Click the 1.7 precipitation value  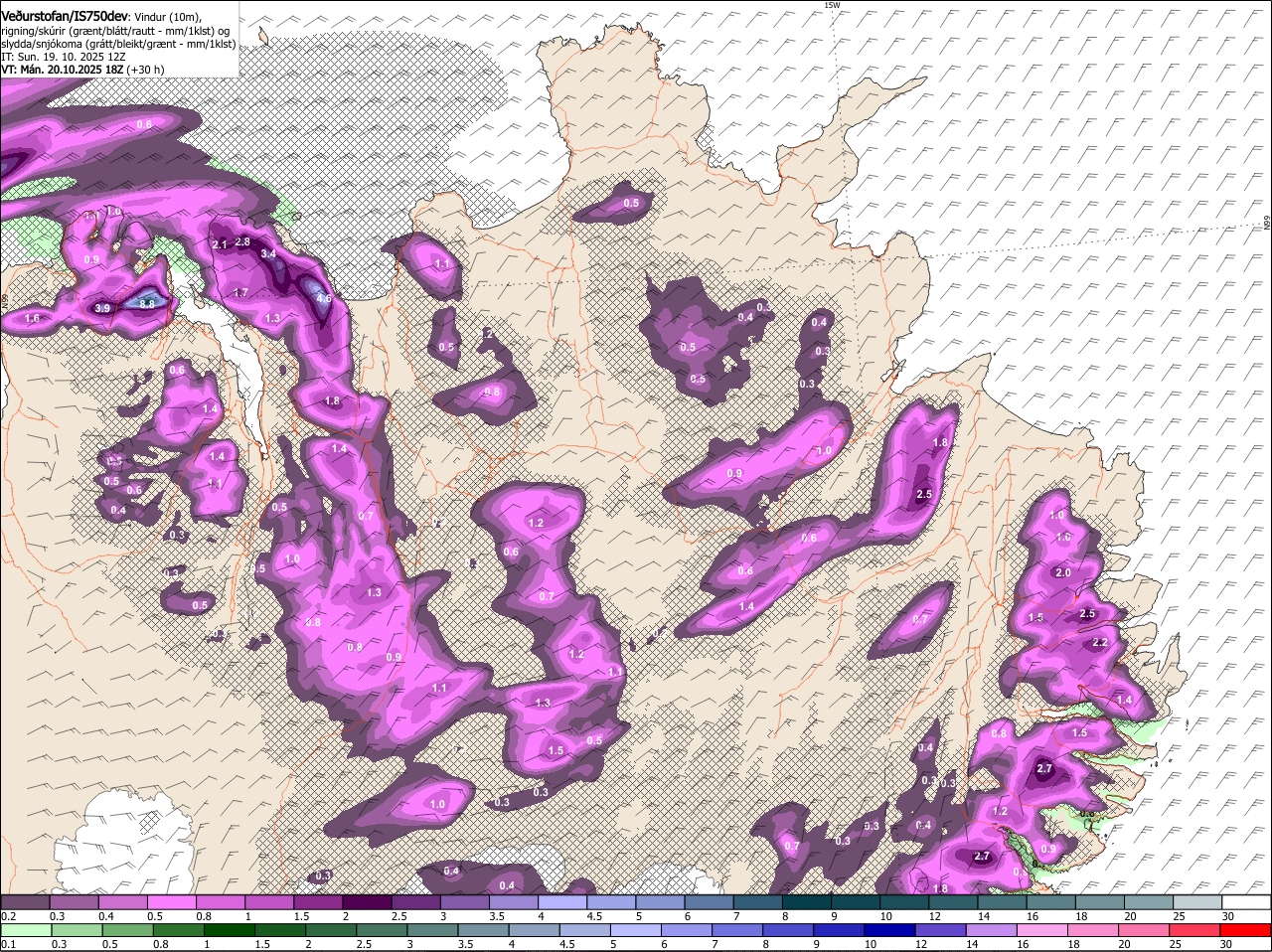tap(240, 293)
